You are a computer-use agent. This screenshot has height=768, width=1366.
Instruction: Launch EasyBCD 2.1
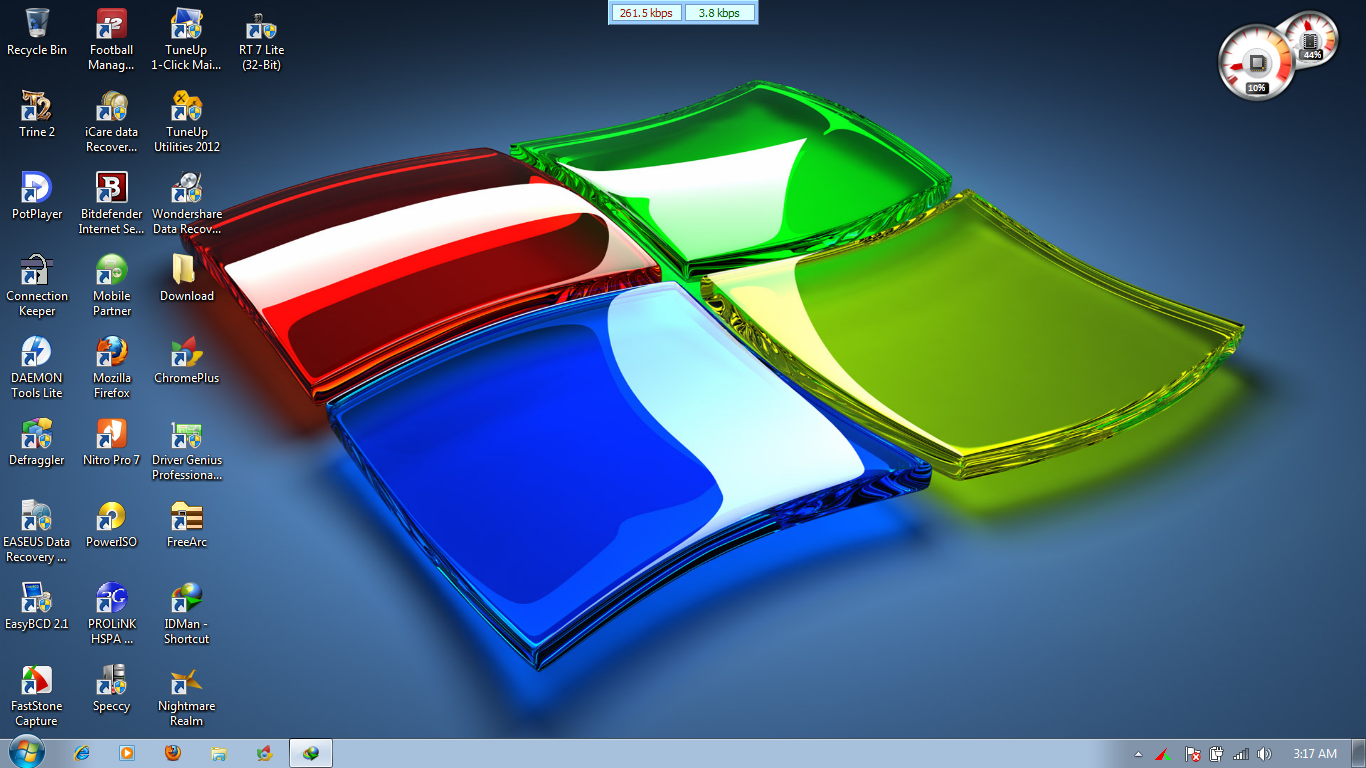click(36, 598)
